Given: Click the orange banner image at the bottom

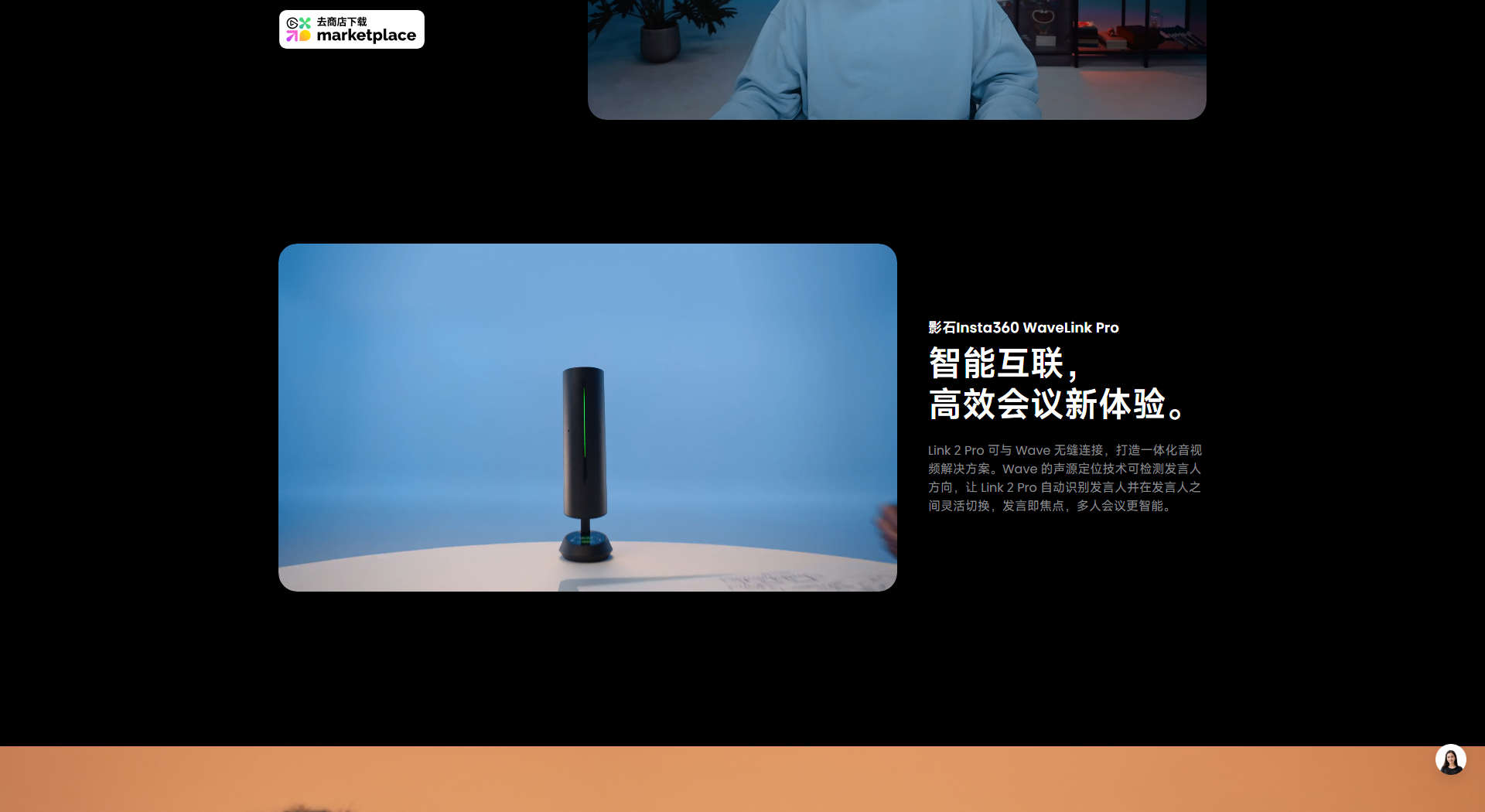Looking at the screenshot, I should coord(742,779).
